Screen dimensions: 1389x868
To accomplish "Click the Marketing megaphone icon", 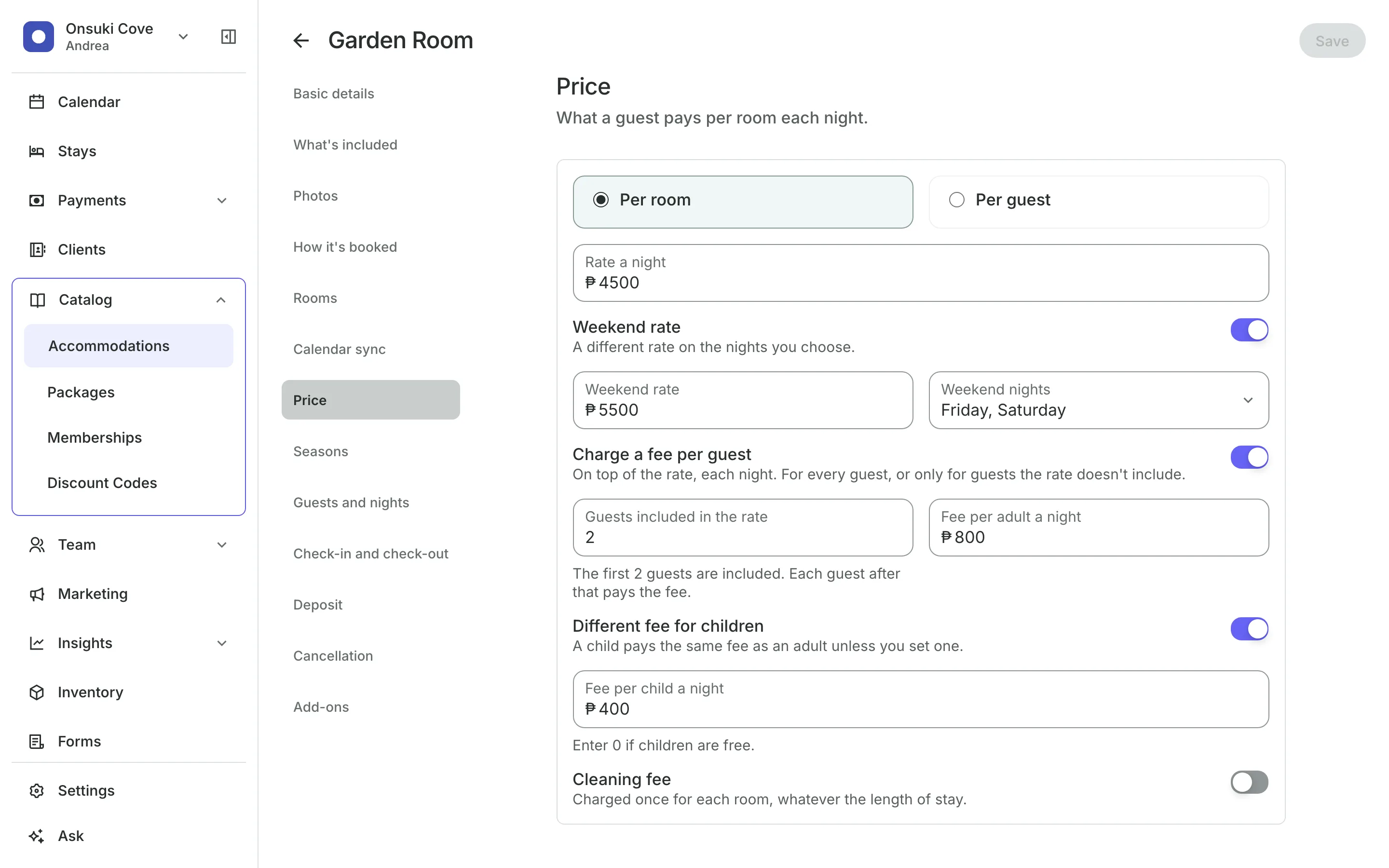I will (x=37, y=594).
